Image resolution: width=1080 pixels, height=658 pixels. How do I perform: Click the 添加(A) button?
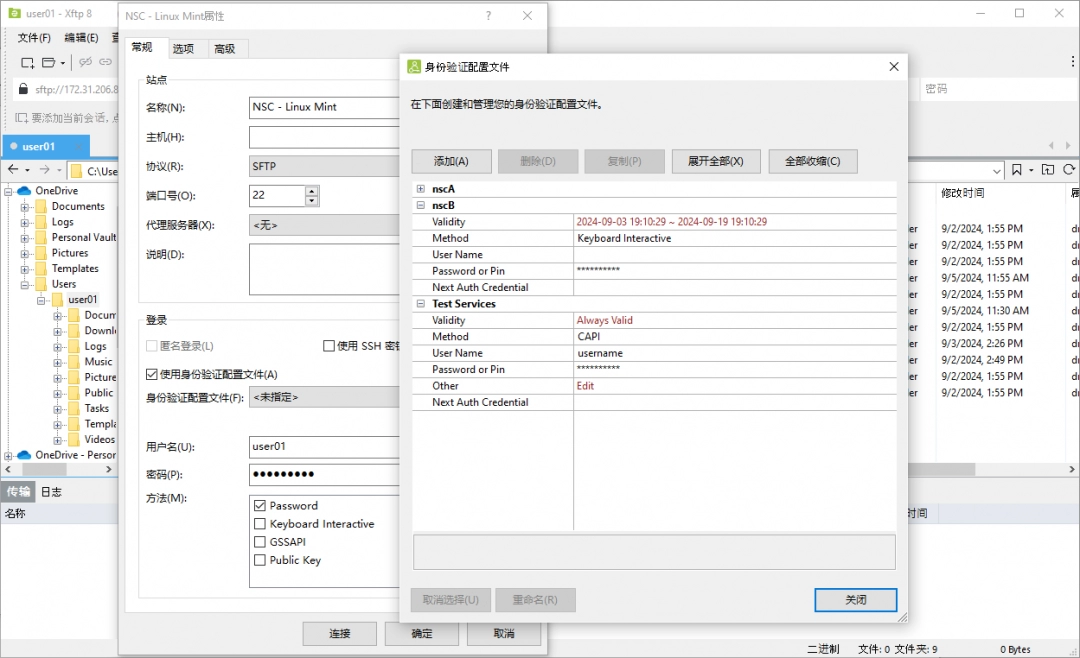click(x=450, y=161)
